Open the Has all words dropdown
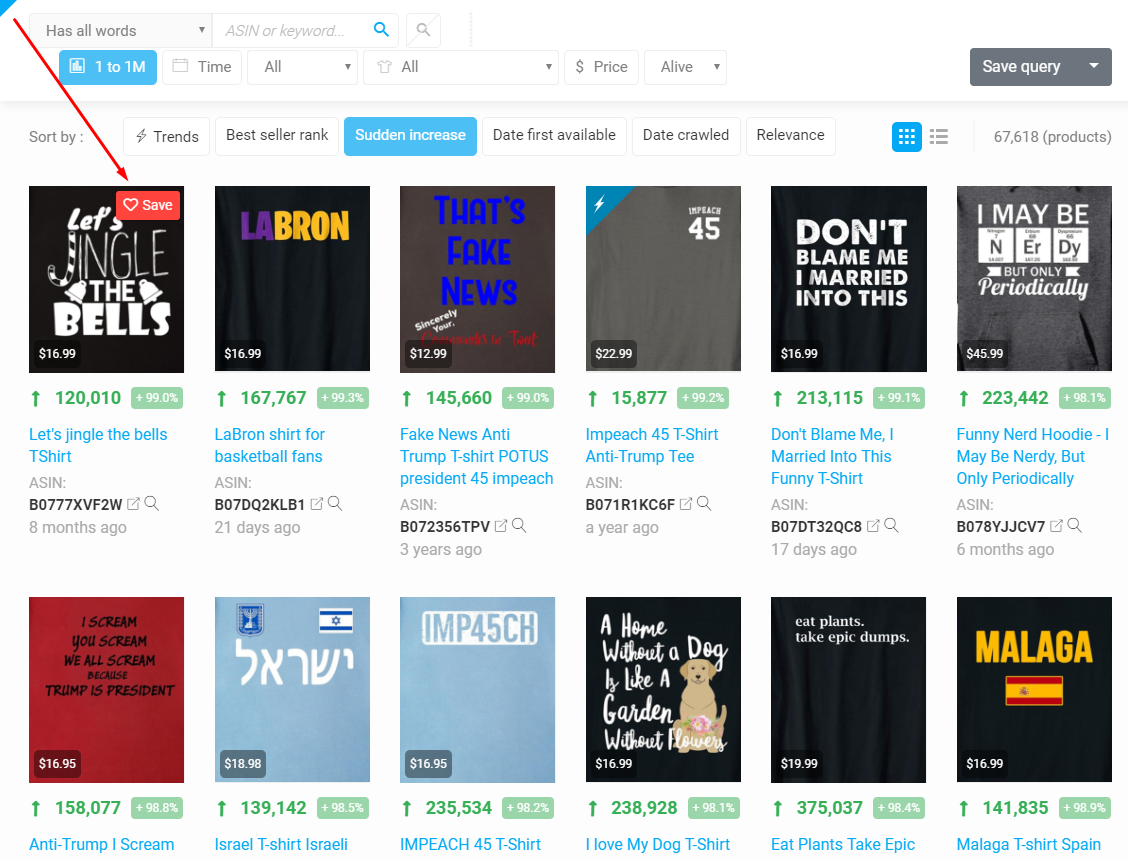 pos(121,30)
